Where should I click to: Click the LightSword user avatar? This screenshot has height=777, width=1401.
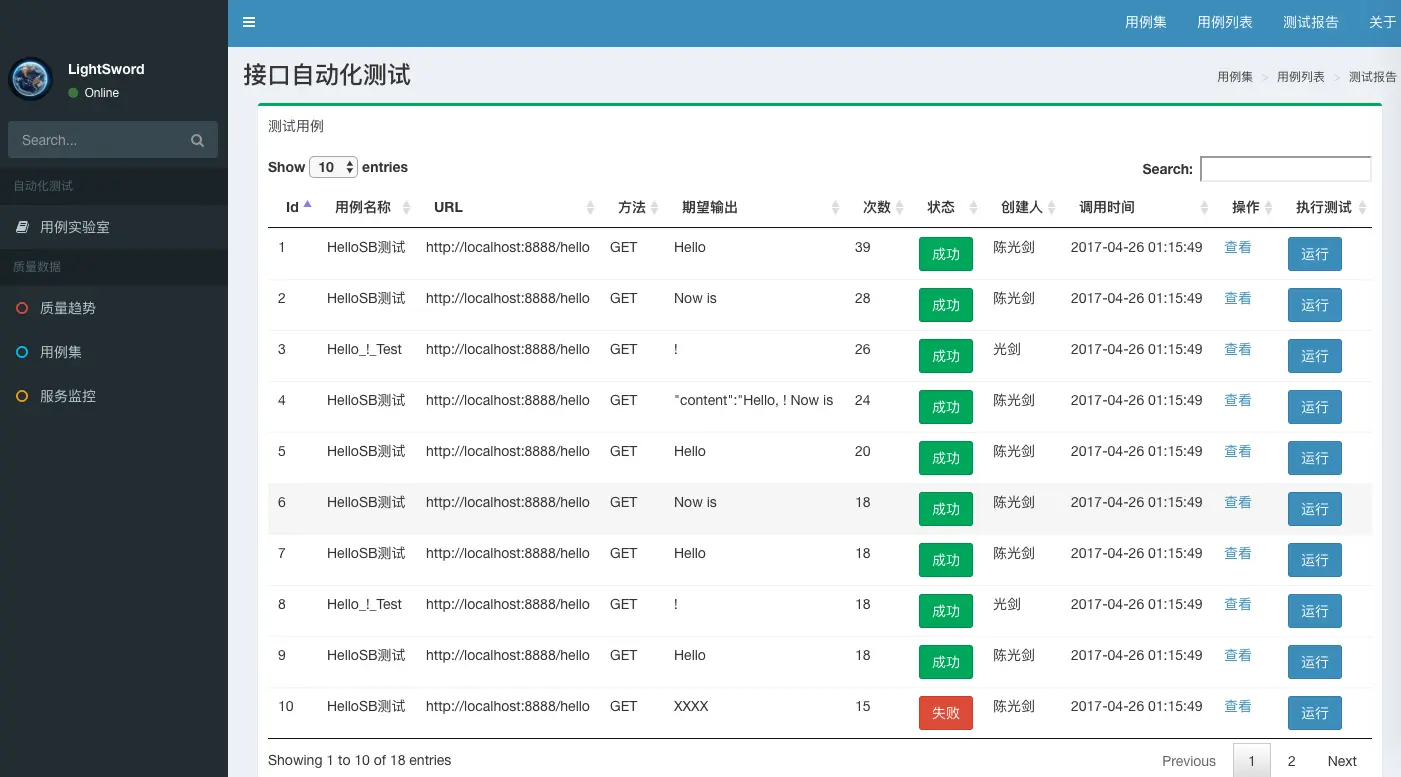coord(31,79)
